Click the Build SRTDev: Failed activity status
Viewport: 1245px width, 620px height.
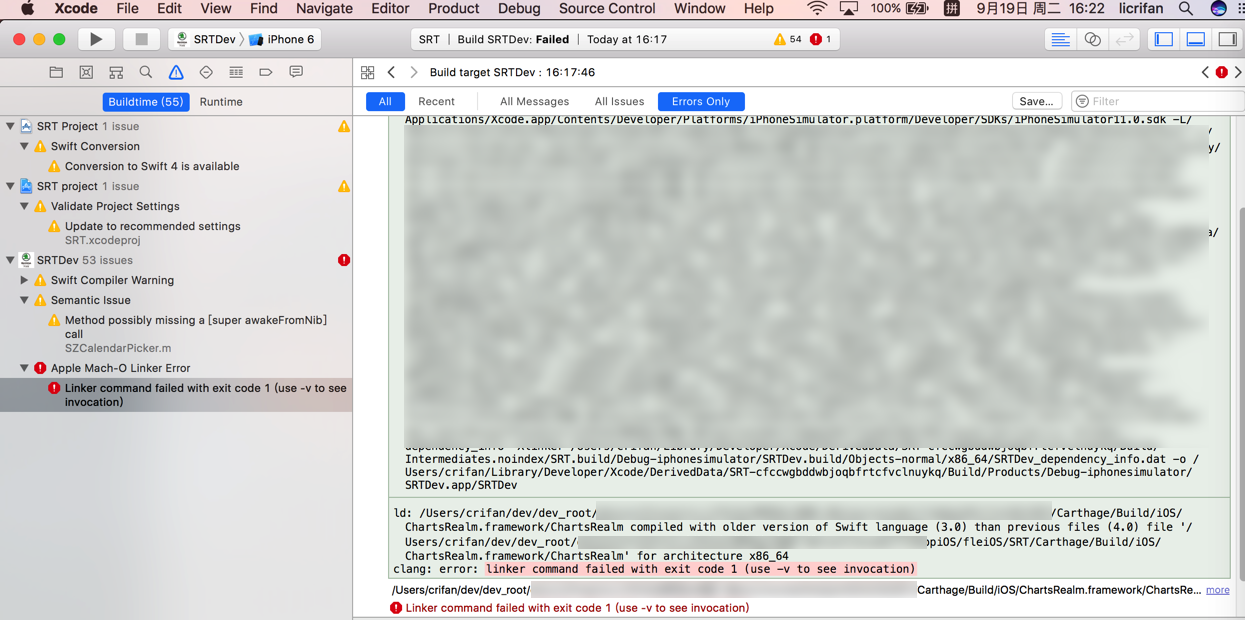[513, 39]
